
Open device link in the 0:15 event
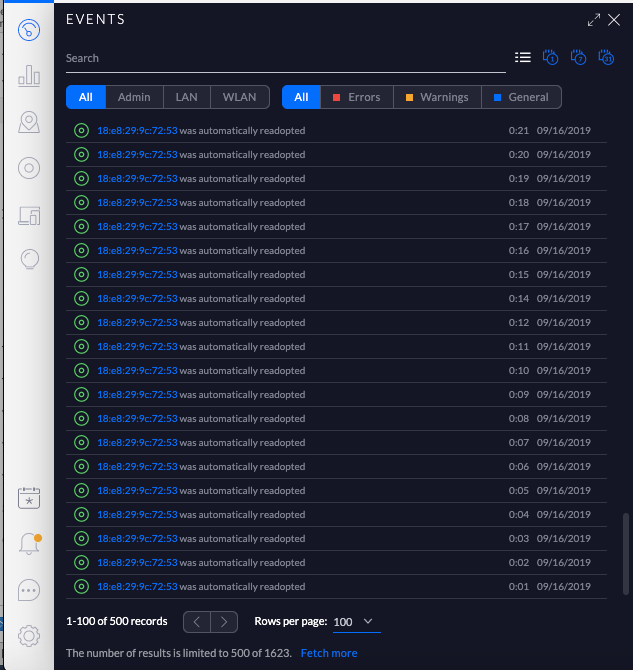137,274
